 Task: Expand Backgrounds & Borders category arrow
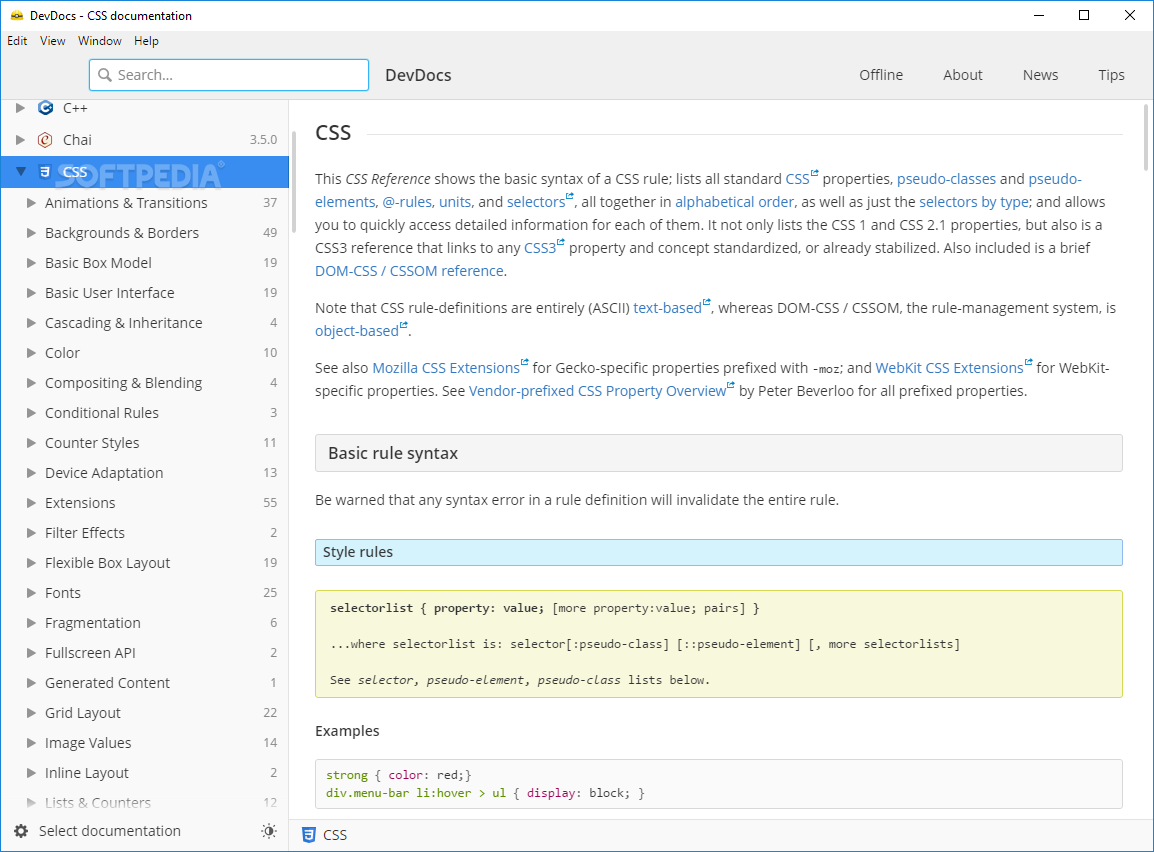(x=31, y=232)
